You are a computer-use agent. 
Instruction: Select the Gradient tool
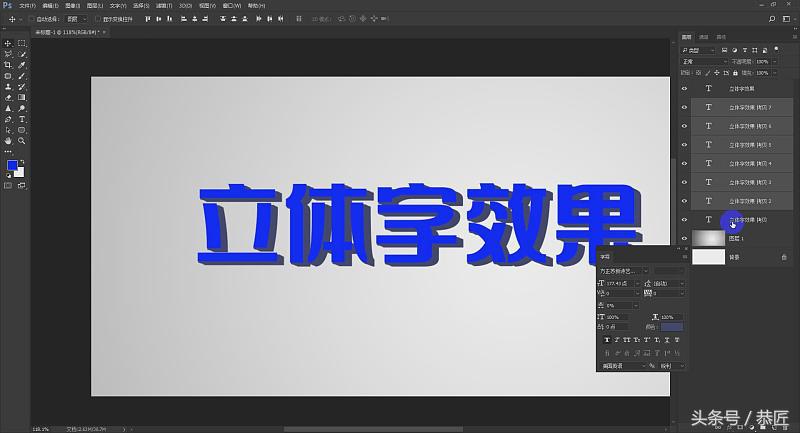(22, 97)
